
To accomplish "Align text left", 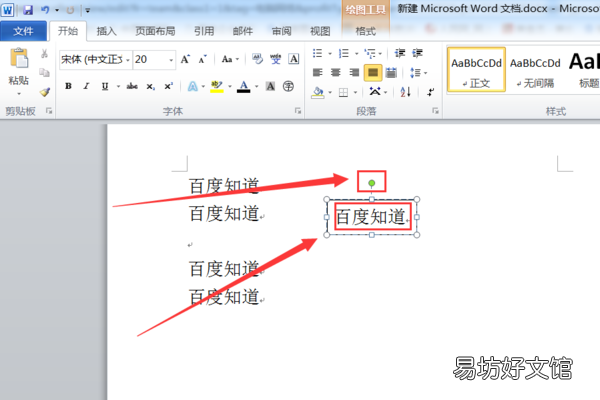I will 318,72.
